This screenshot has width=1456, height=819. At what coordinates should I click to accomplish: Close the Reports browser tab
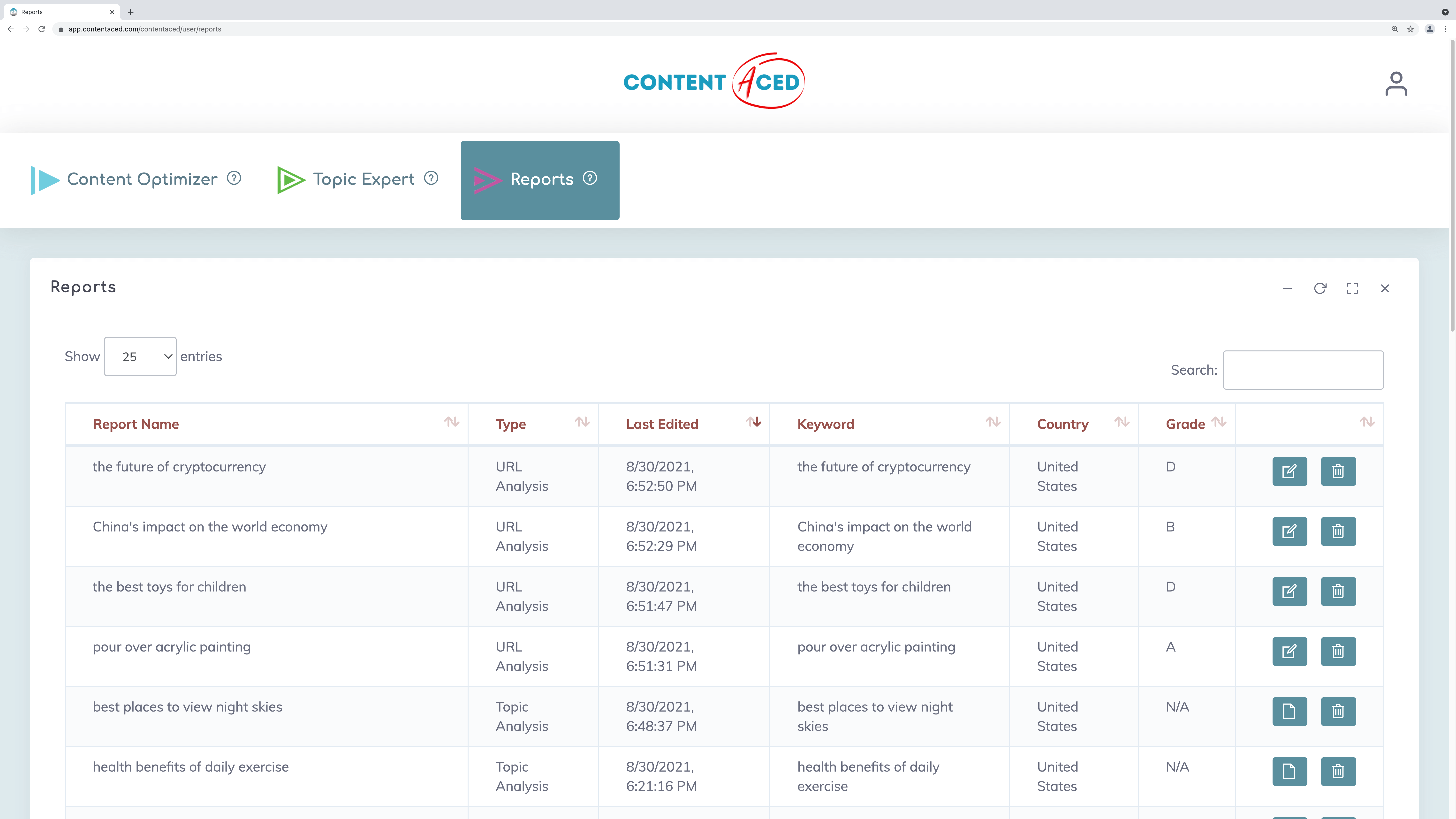click(x=112, y=12)
